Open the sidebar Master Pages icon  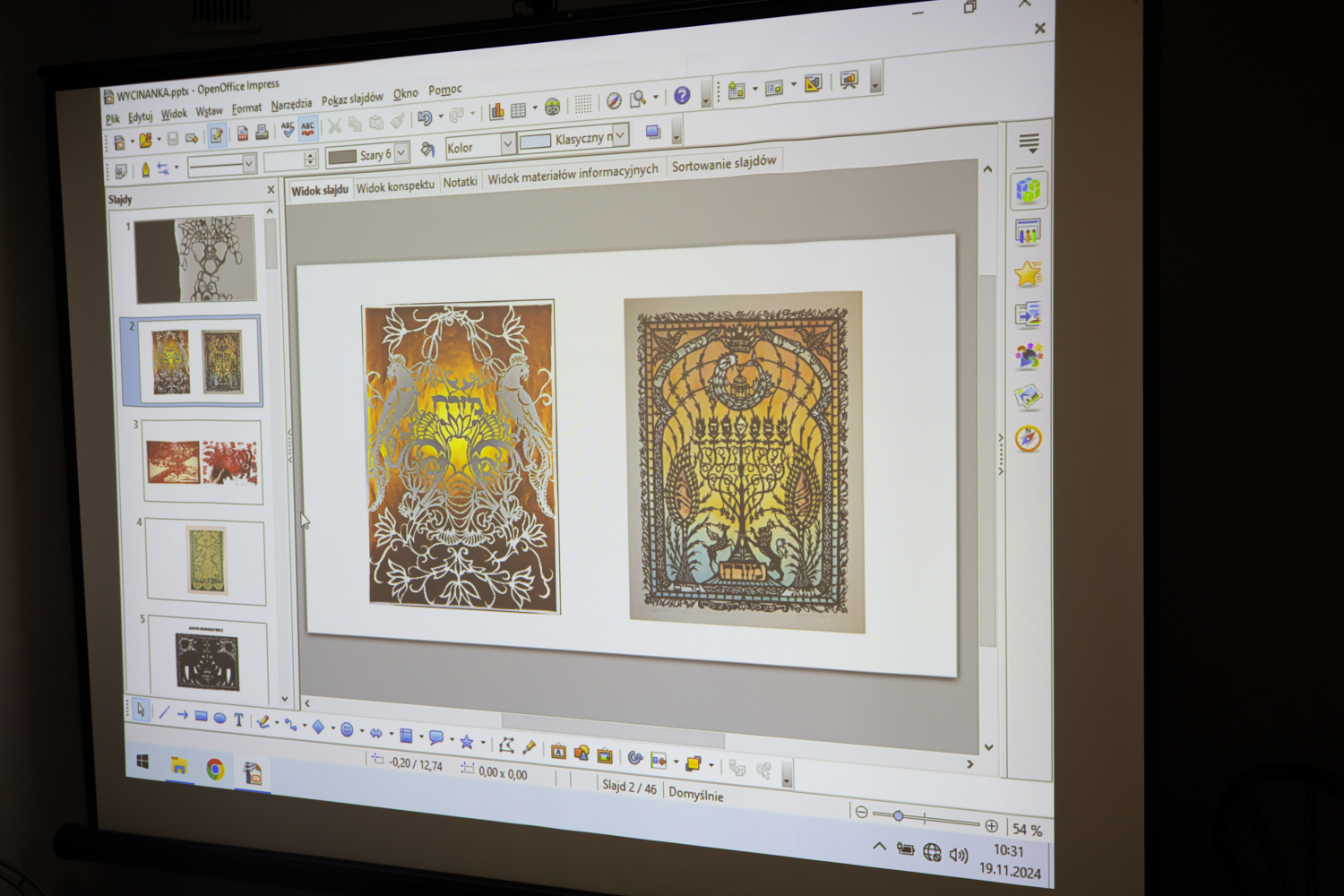pos(1029,232)
